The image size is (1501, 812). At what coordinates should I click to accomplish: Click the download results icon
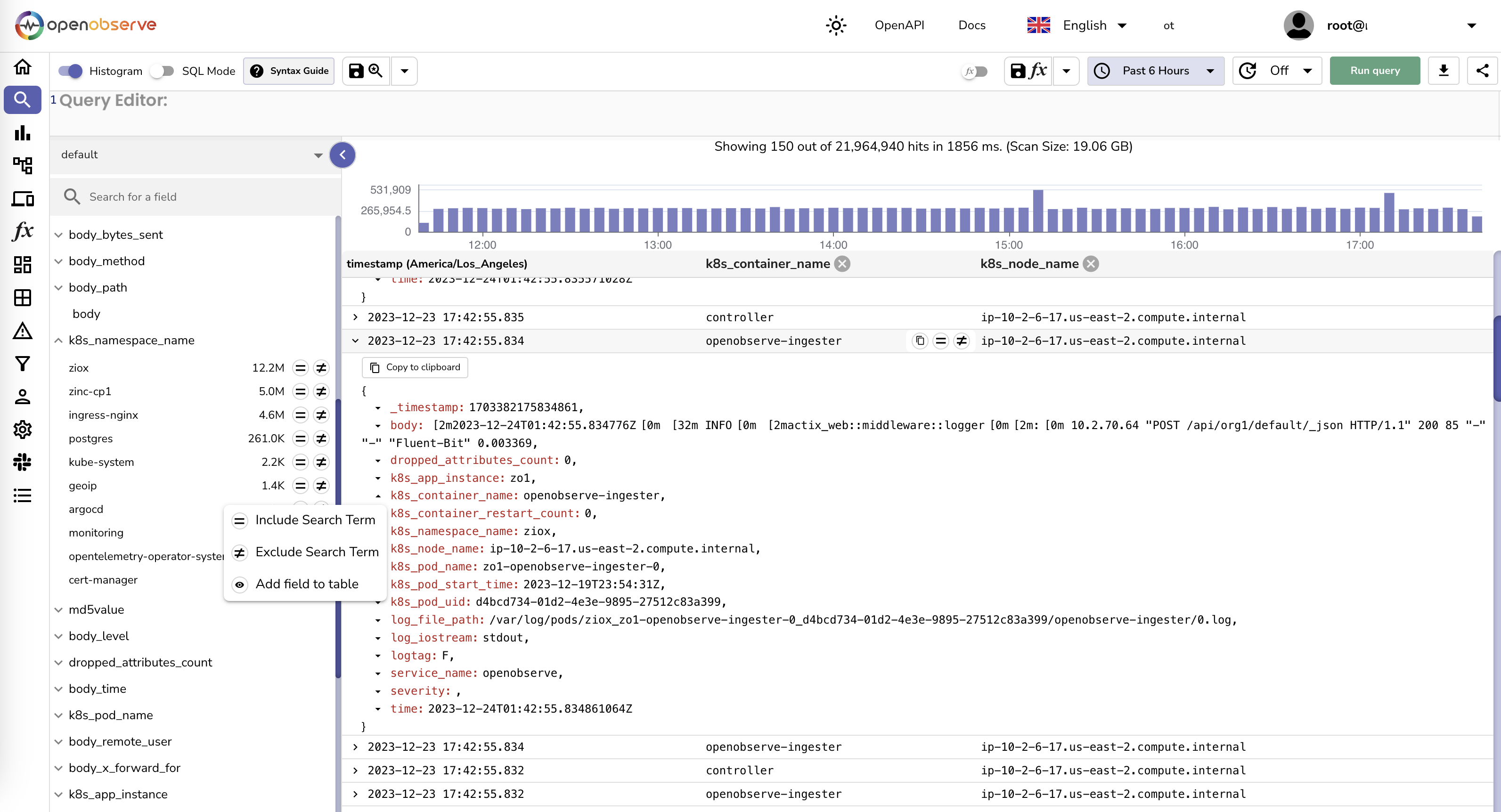coord(1443,71)
